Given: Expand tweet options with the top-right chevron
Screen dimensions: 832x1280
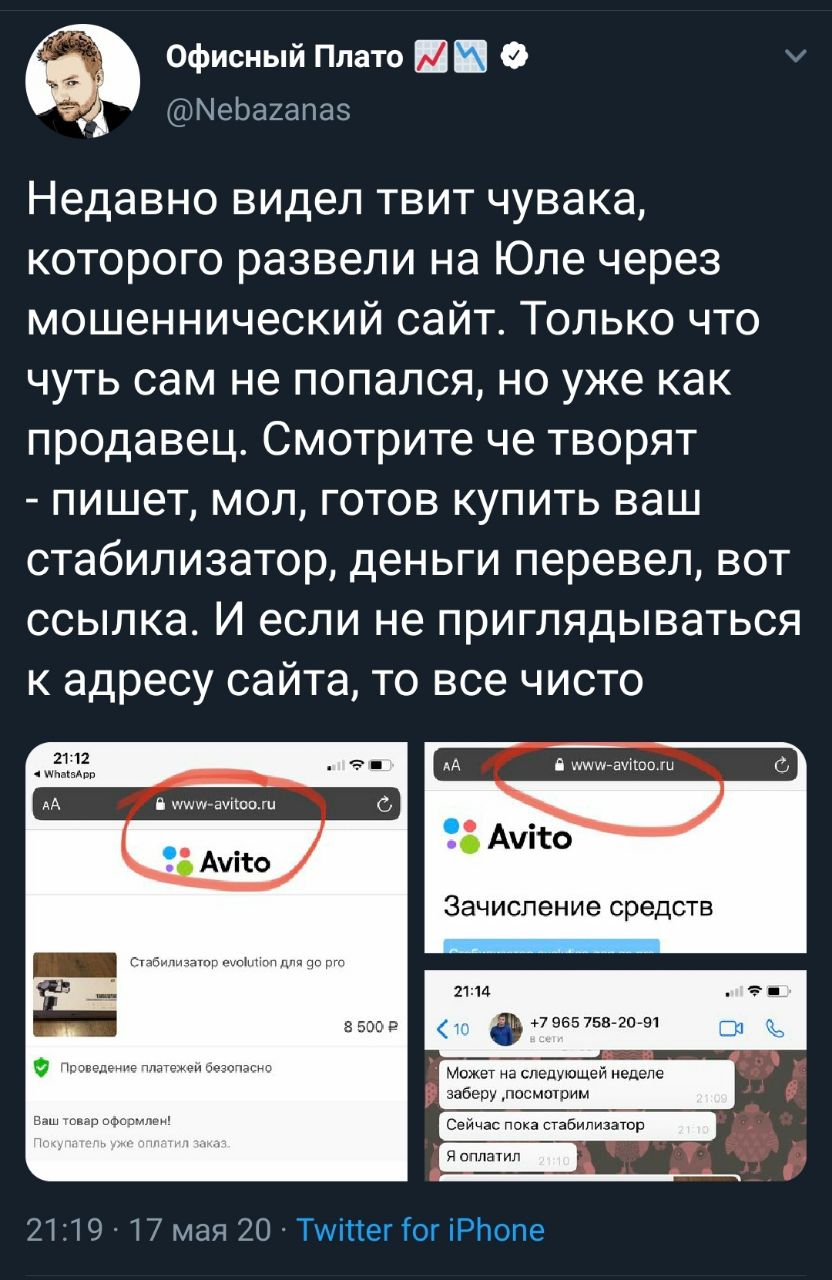Looking at the screenshot, I should [x=796, y=57].
